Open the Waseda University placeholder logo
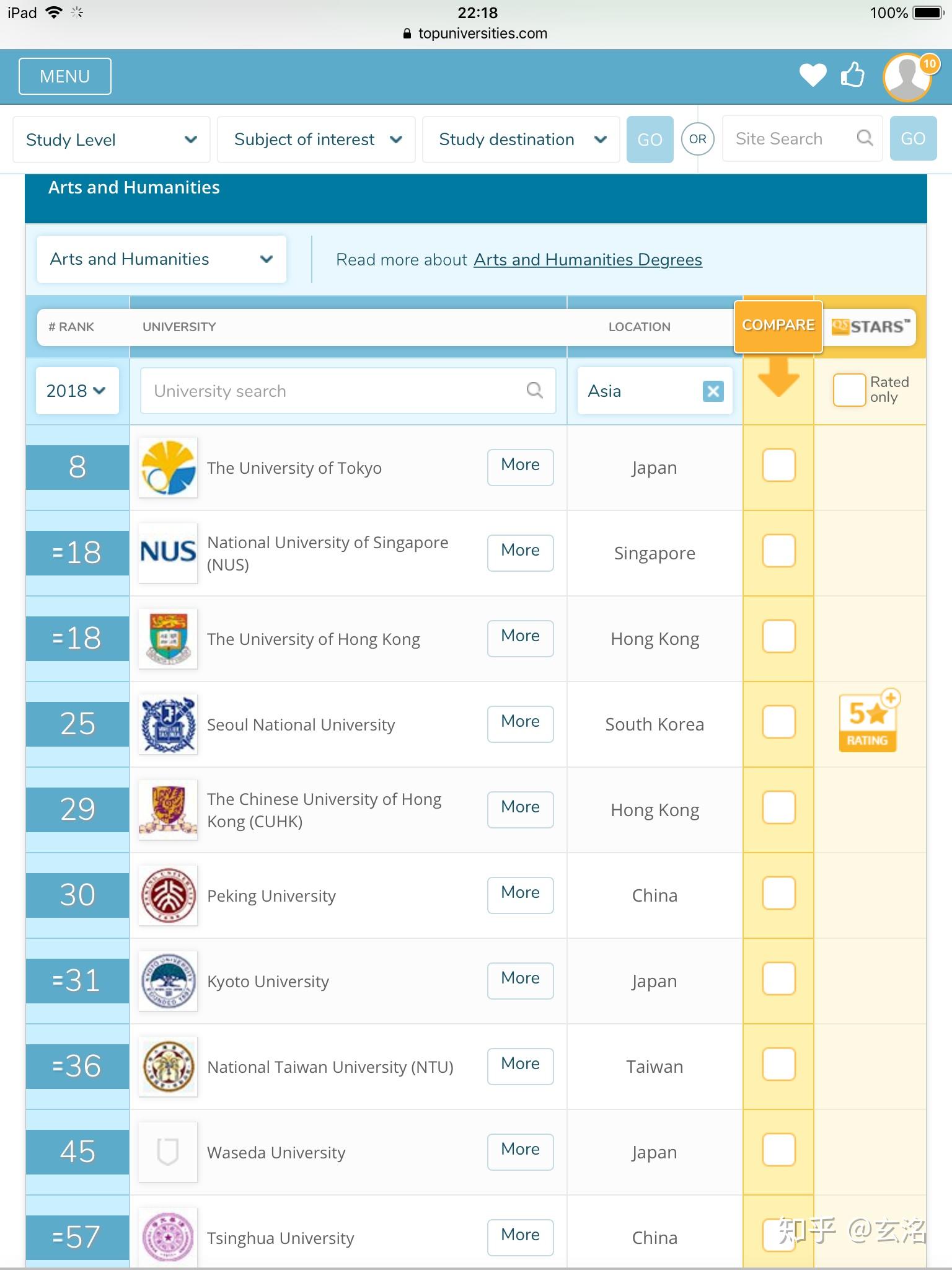 (x=168, y=1152)
